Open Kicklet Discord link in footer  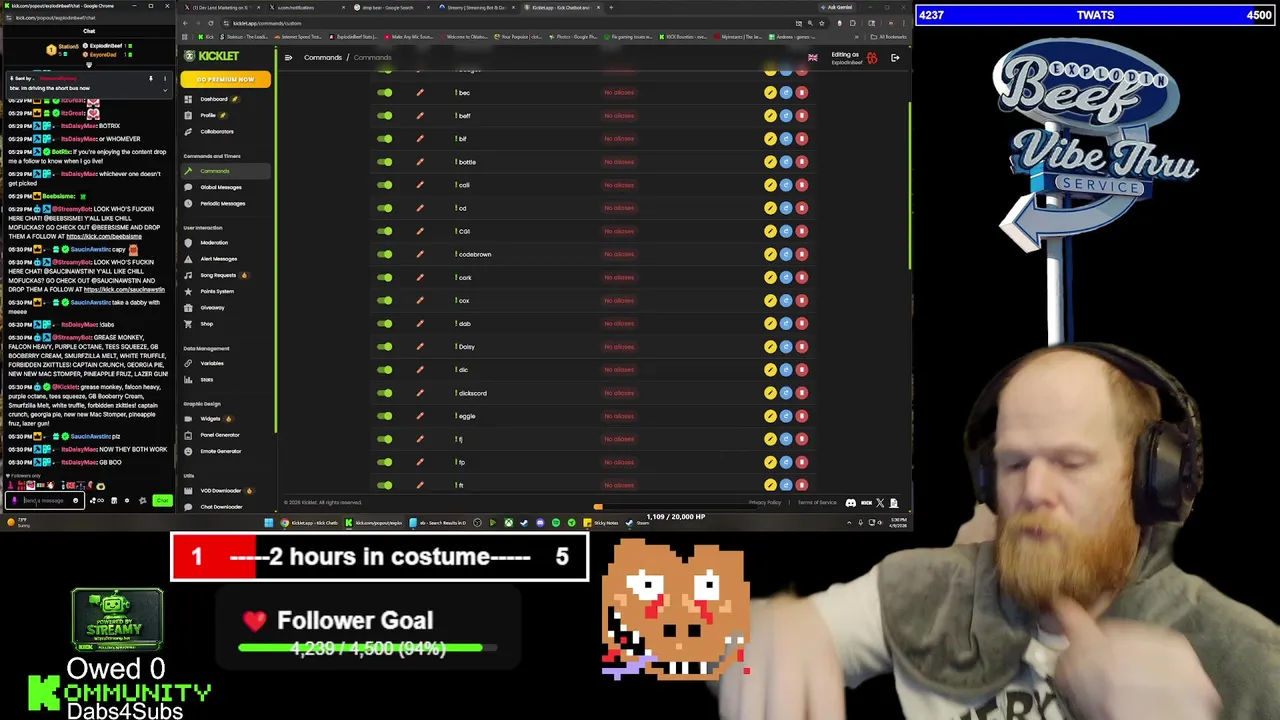coord(850,503)
